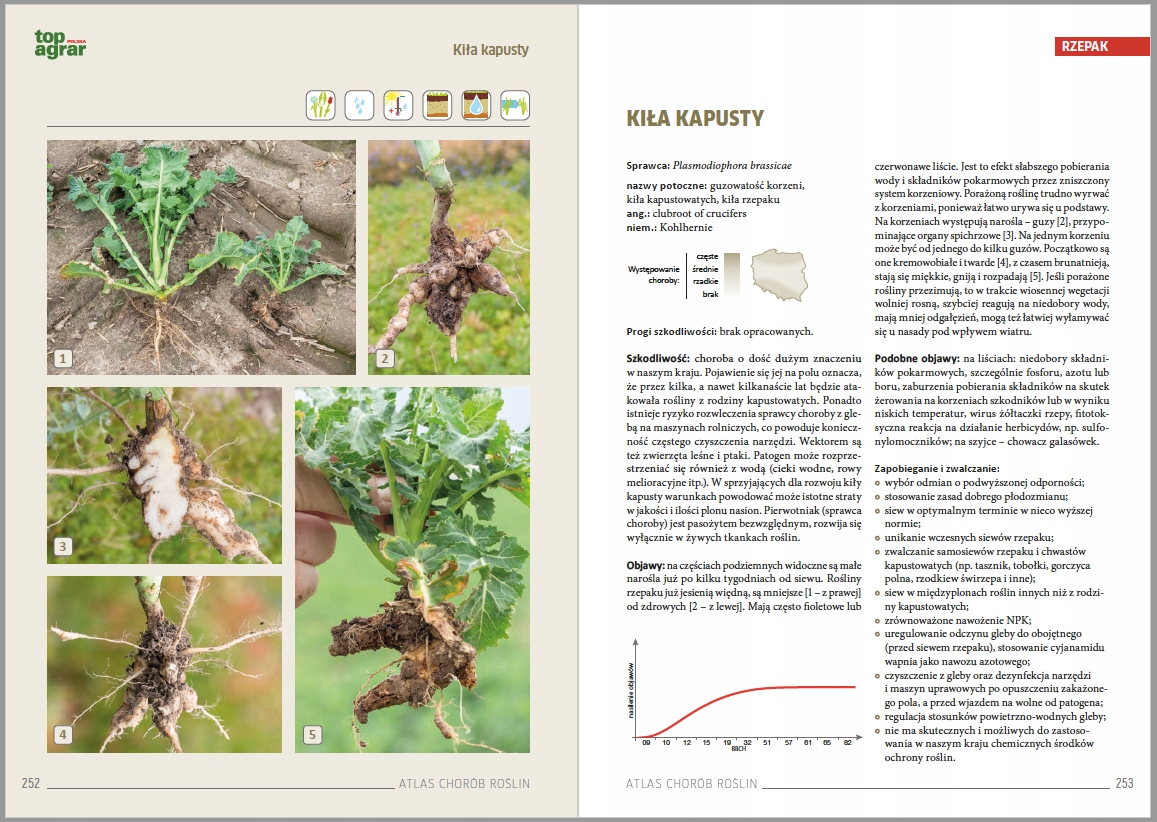The height and width of the screenshot is (822, 1157).
Task: Click bullet 'zrównoważone nawożenie NPK'
Action: 958,620
